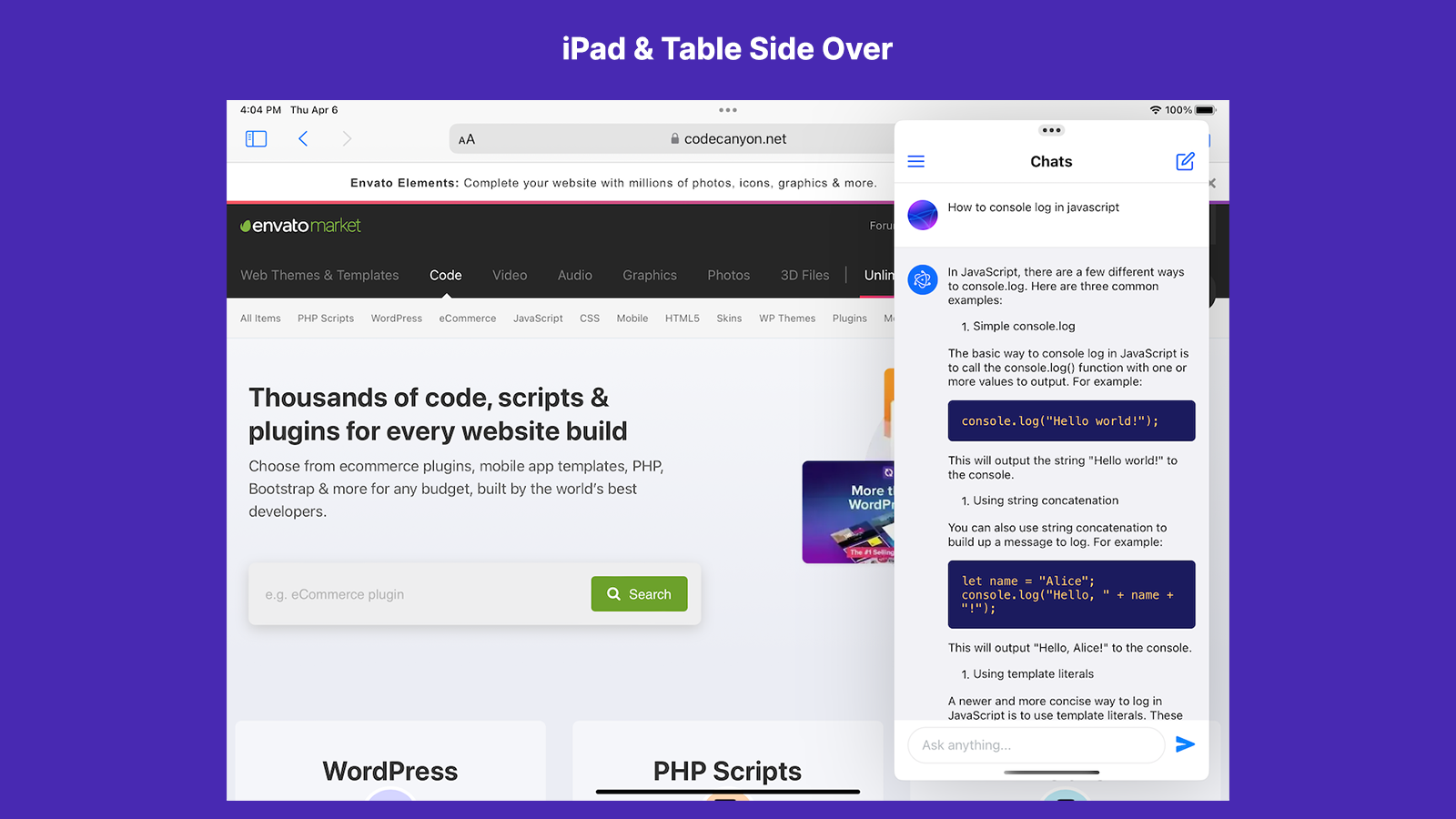The image size is (1456, 819).
Task: Tap the "Using template literals" list item
Action: (x=1034, y=674)
